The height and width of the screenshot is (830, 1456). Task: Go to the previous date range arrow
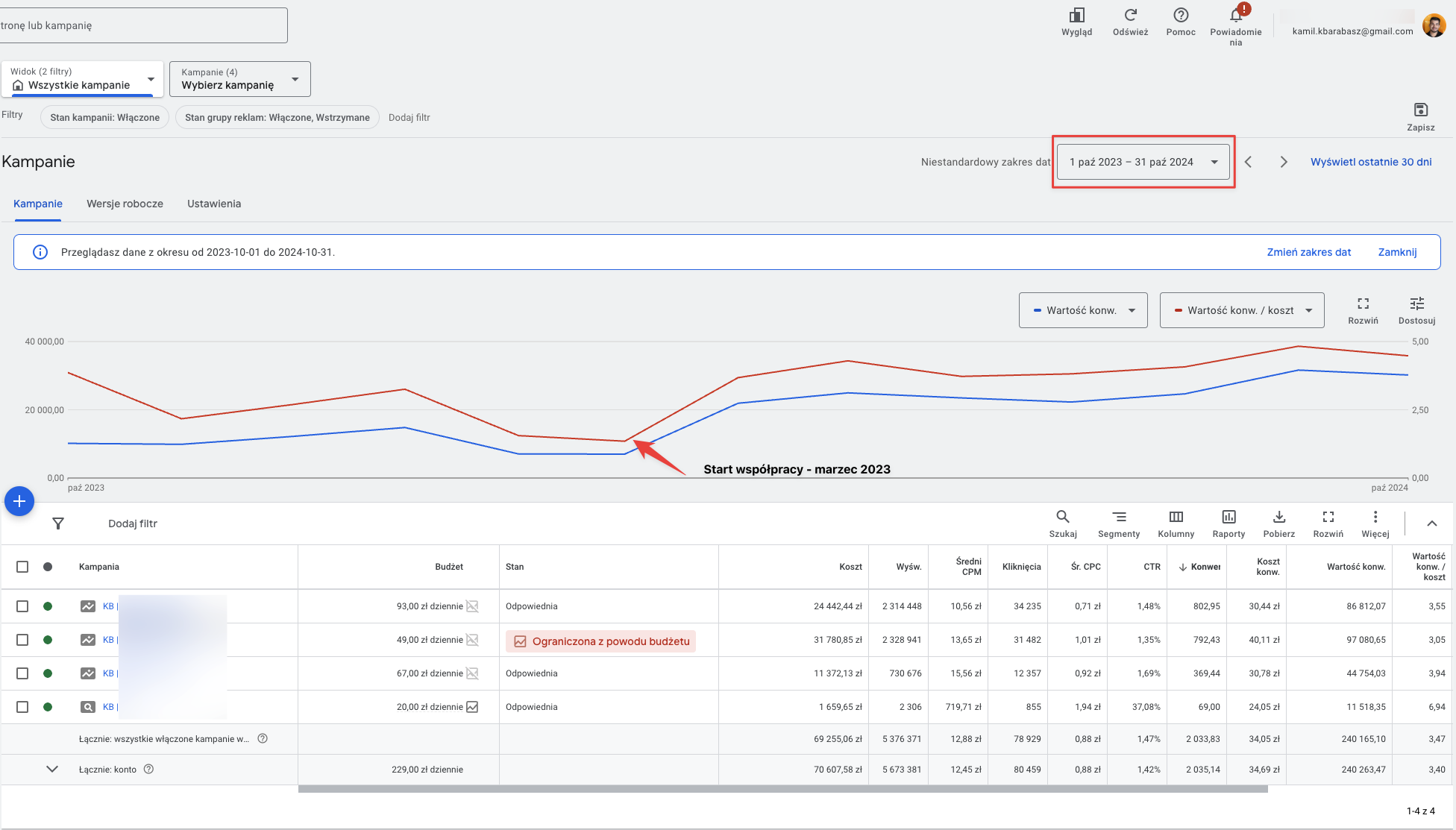pyautogui.click(x=1248, y=162)
